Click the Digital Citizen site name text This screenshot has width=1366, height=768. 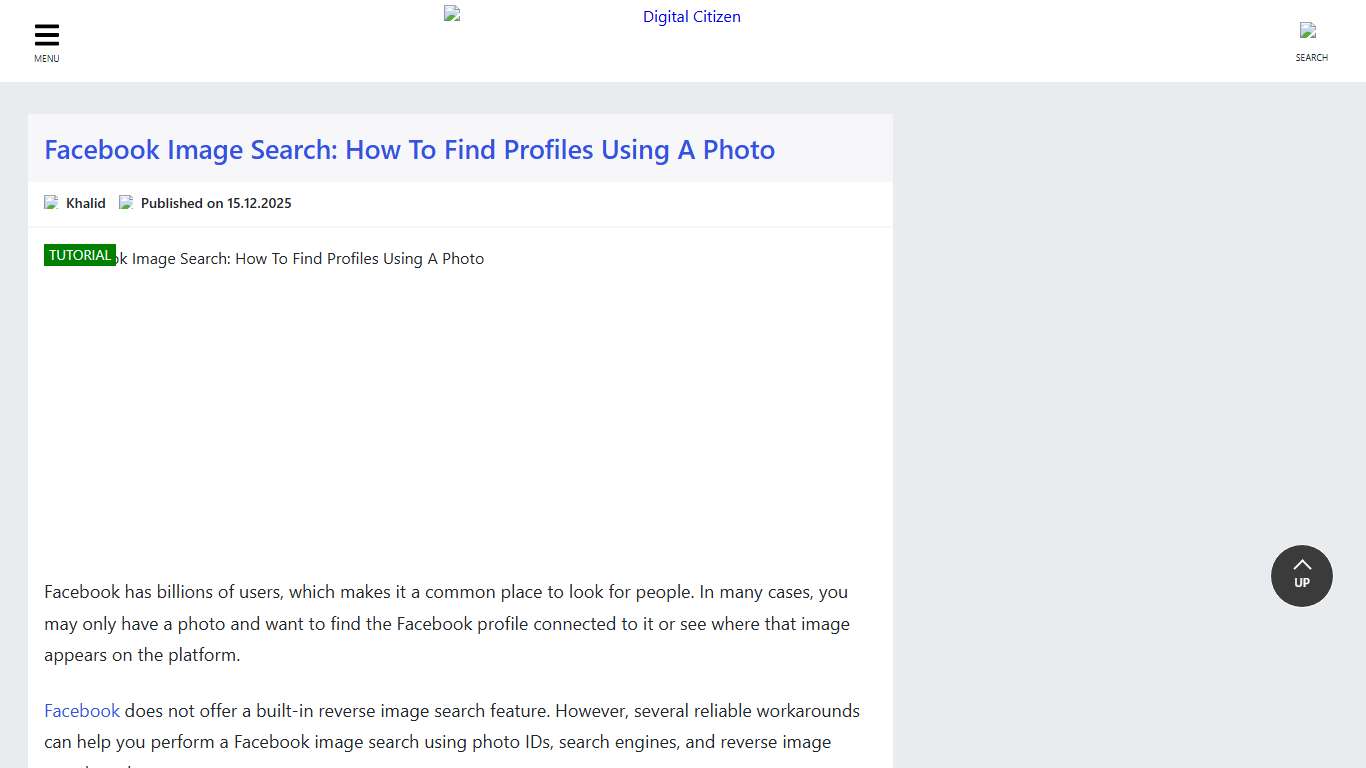(x=691, y=16)
